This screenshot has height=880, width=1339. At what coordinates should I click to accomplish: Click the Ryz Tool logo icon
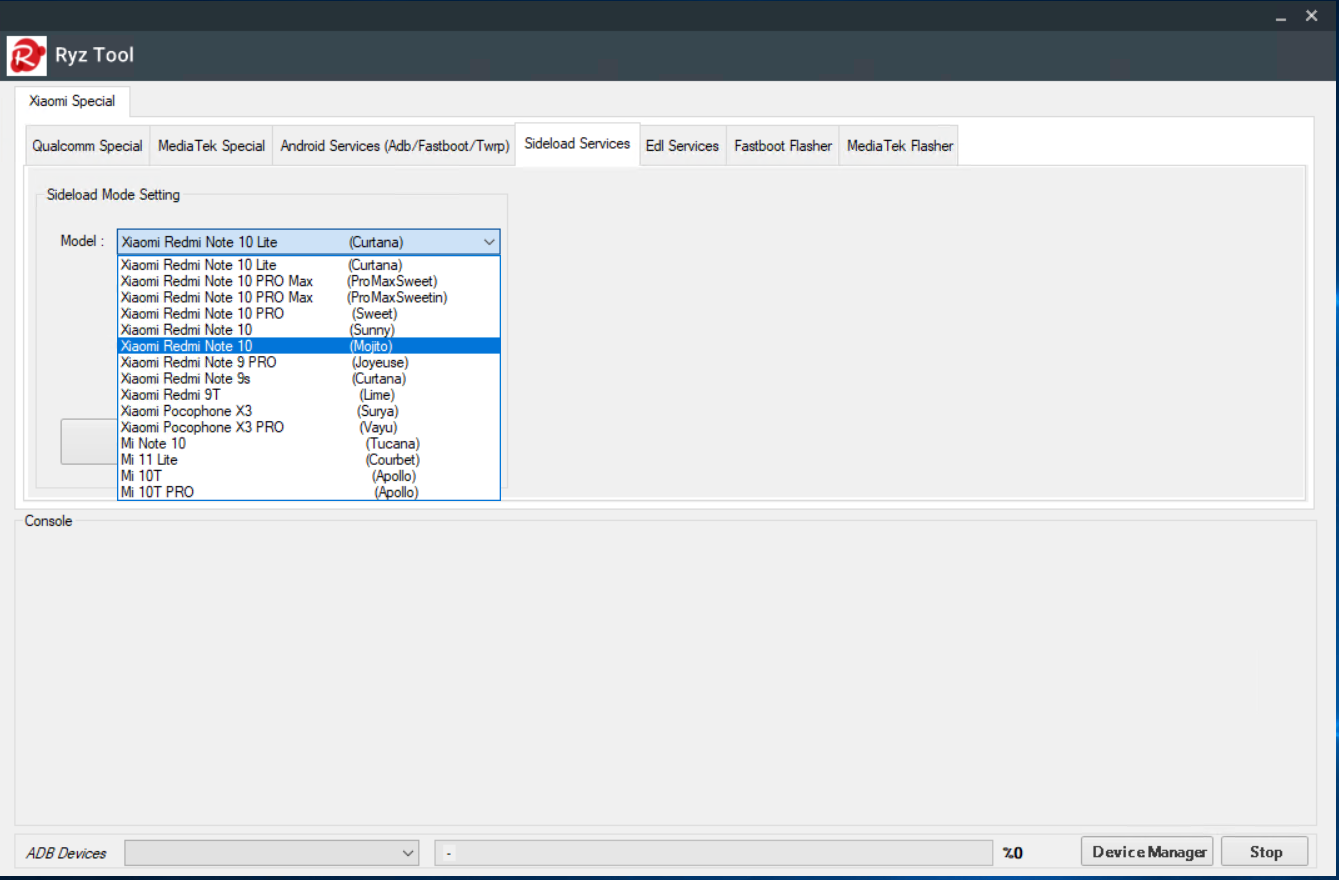tap(27, 55)
